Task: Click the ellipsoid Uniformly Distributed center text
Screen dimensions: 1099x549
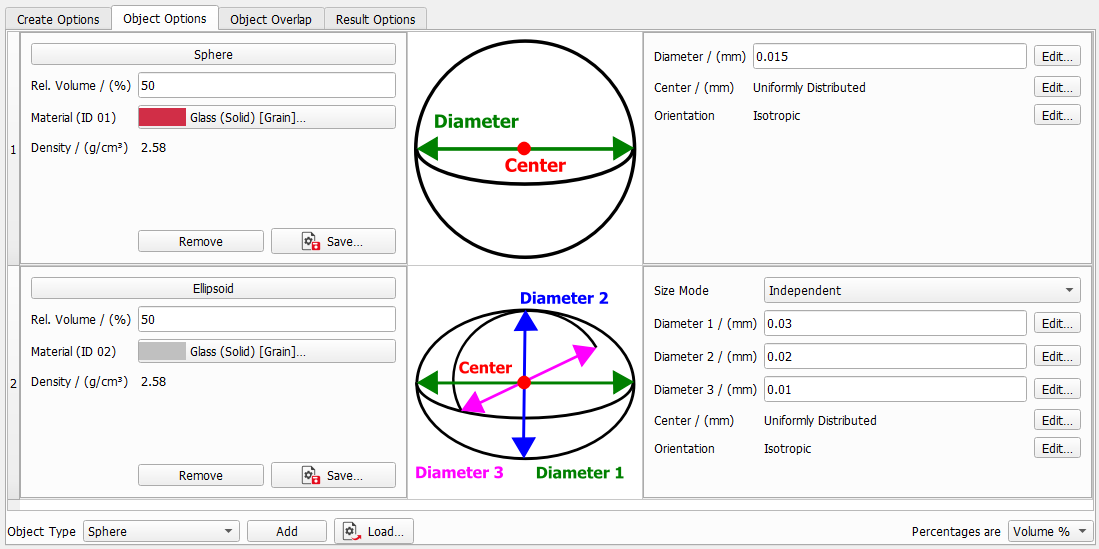Action: (x=820, y=421)
